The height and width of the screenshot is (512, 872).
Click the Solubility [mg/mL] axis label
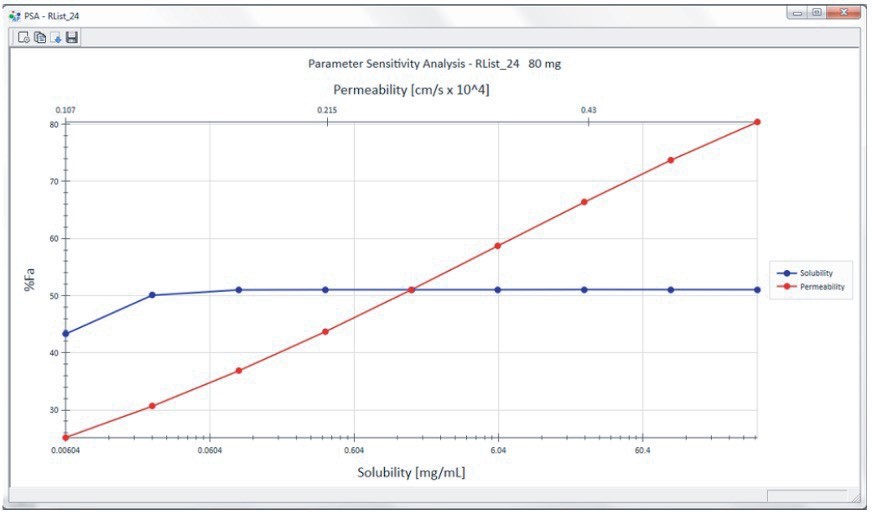[x=411, y=473]
